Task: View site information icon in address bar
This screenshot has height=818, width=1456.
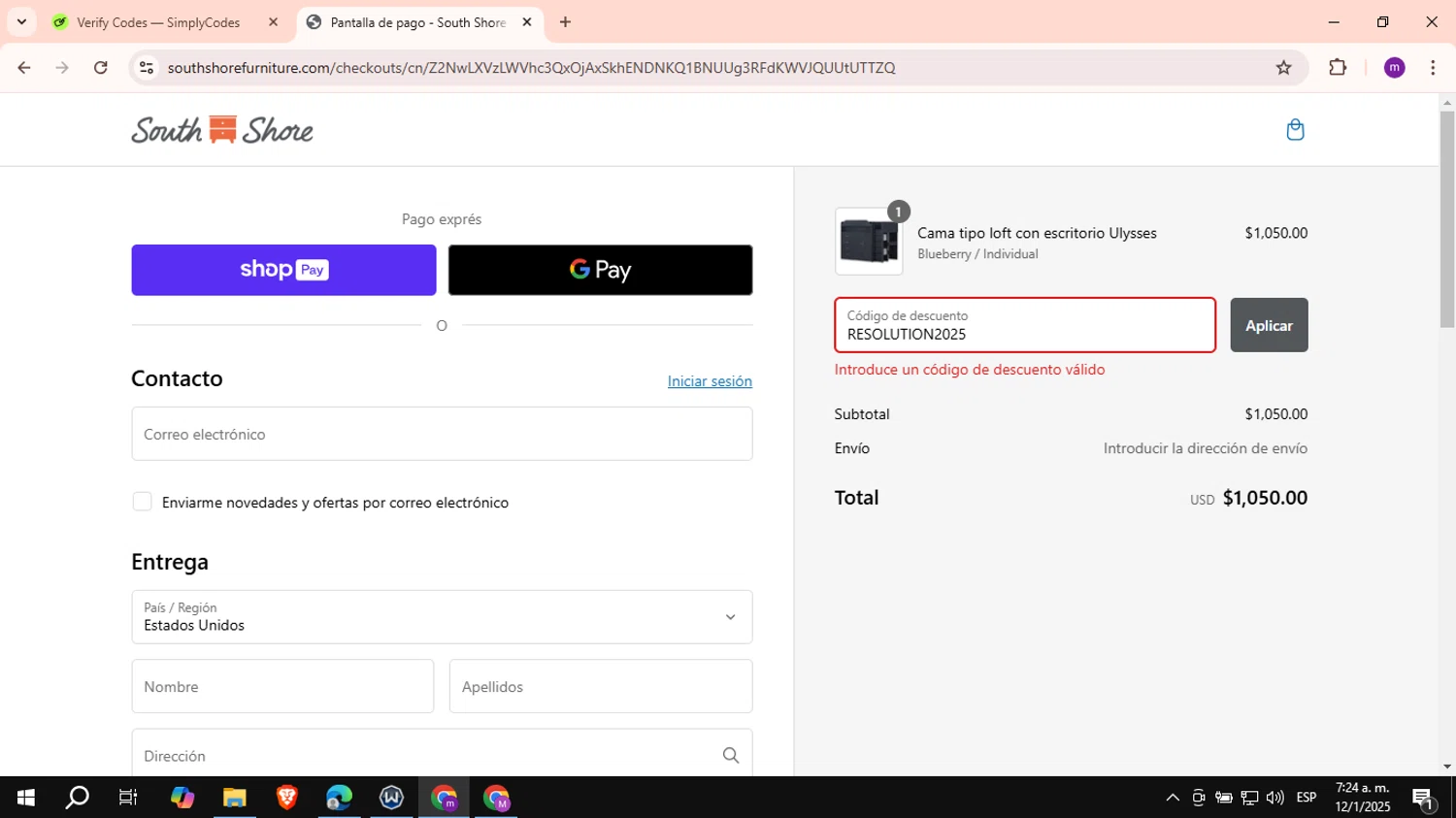Action: [x=147, y=68]
